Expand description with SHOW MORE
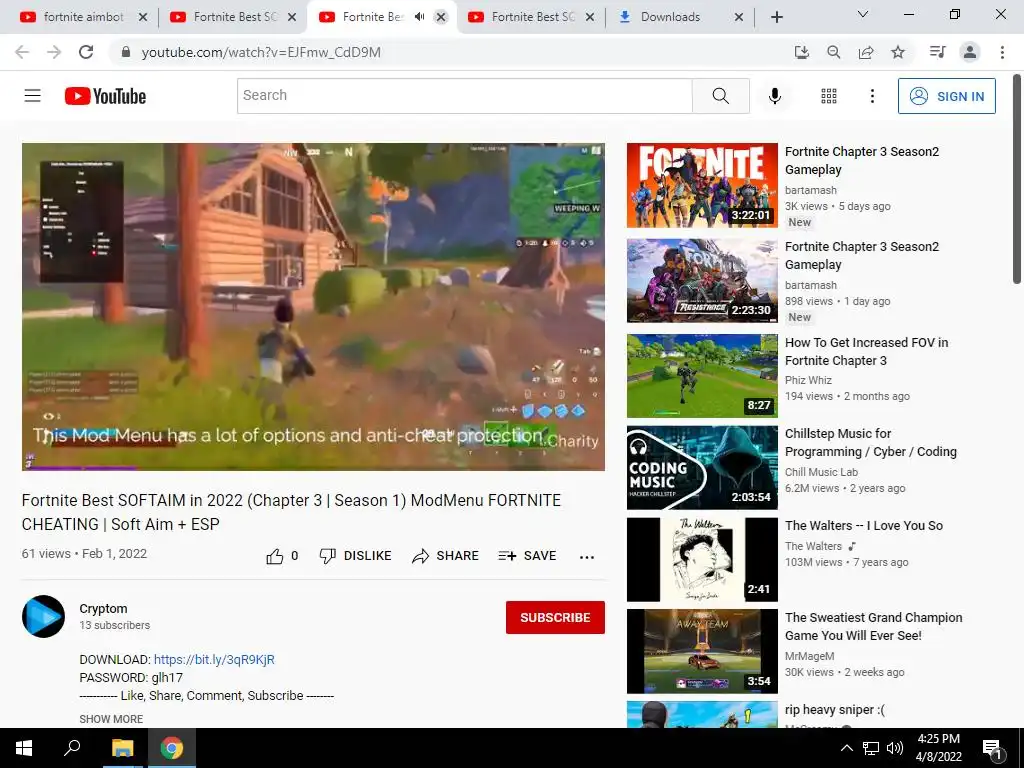The width and height of the screenshot is (1024, 768). pyautogui.click(x=111, y=718)
